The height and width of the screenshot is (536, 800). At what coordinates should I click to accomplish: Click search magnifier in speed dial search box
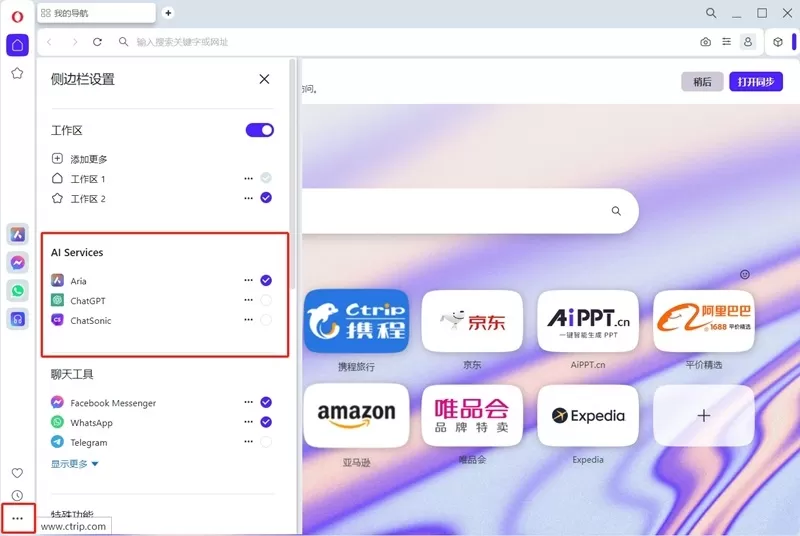[616, 211]
